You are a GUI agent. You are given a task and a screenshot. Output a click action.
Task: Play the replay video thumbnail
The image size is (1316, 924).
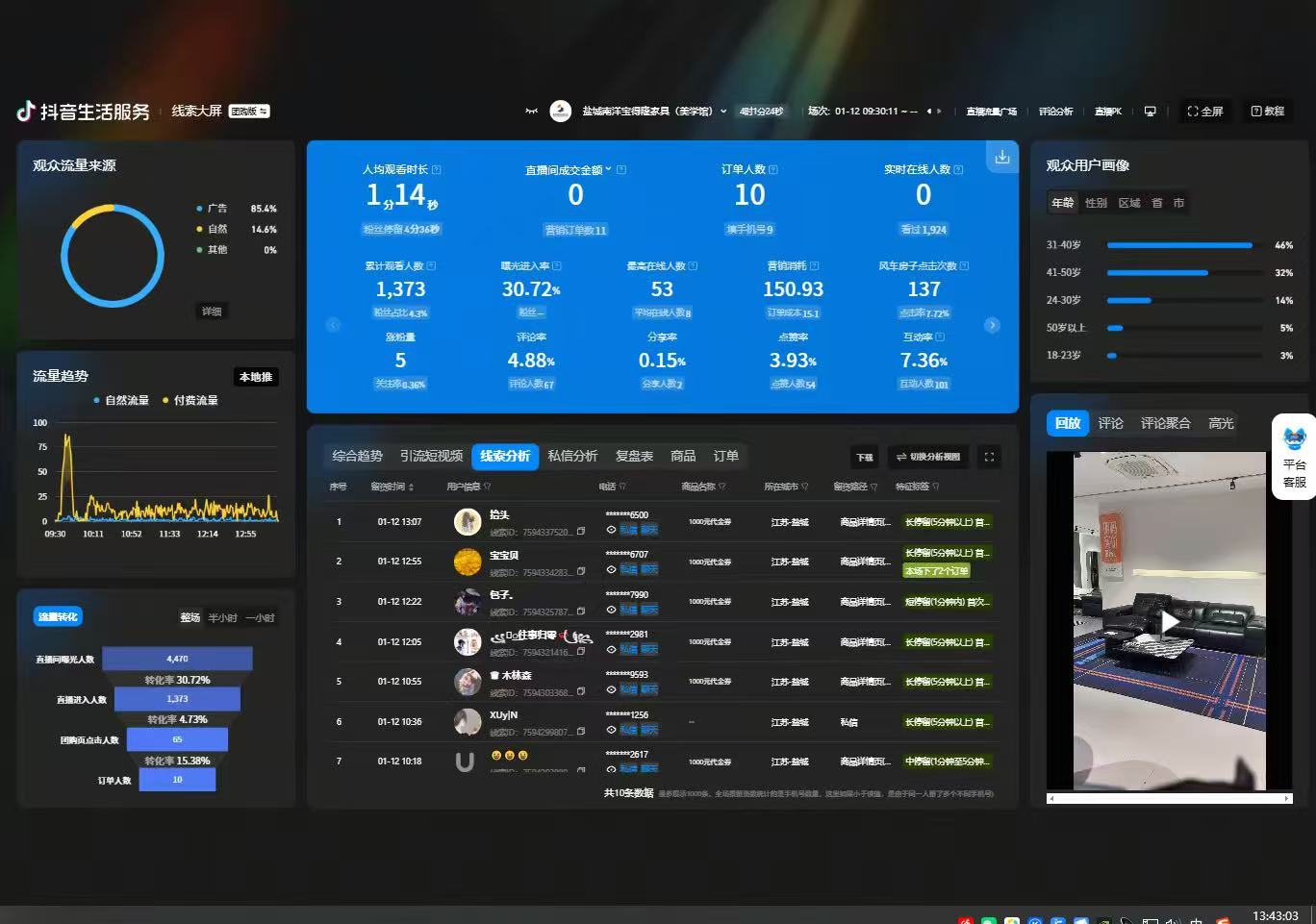[1170, 622]
